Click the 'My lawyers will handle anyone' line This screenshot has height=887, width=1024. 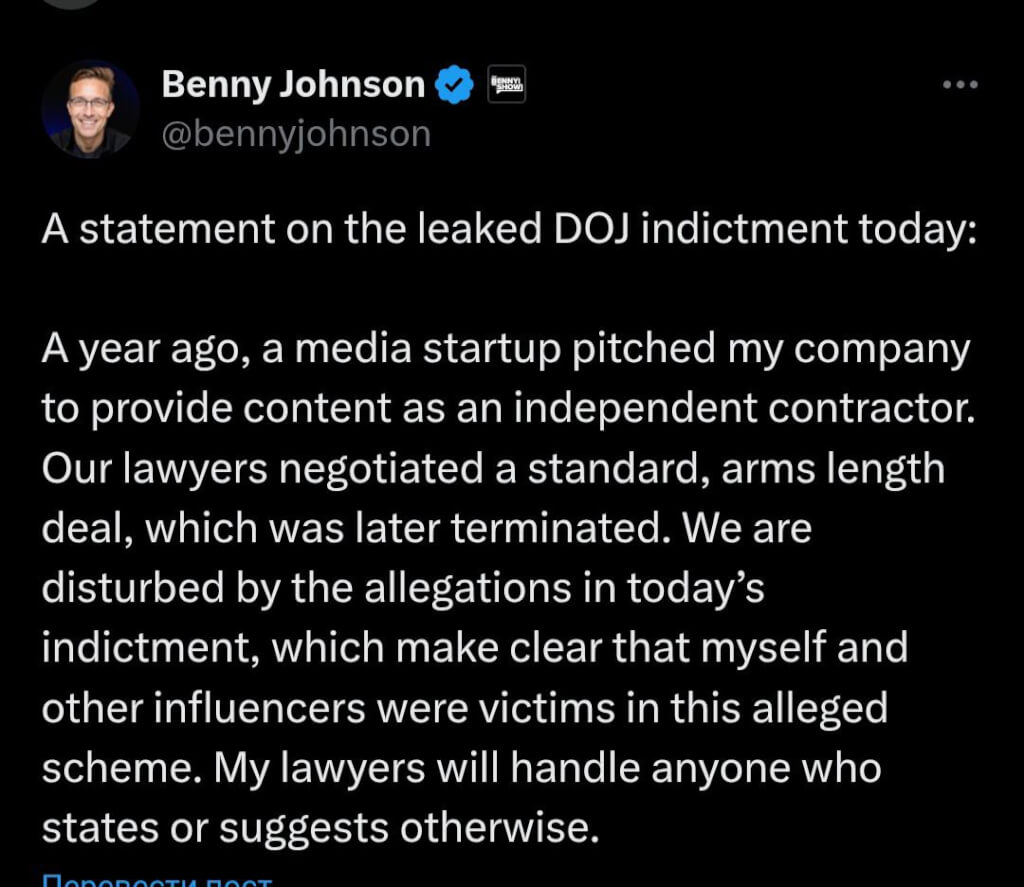pyautogui.click(x=461, y=768)
